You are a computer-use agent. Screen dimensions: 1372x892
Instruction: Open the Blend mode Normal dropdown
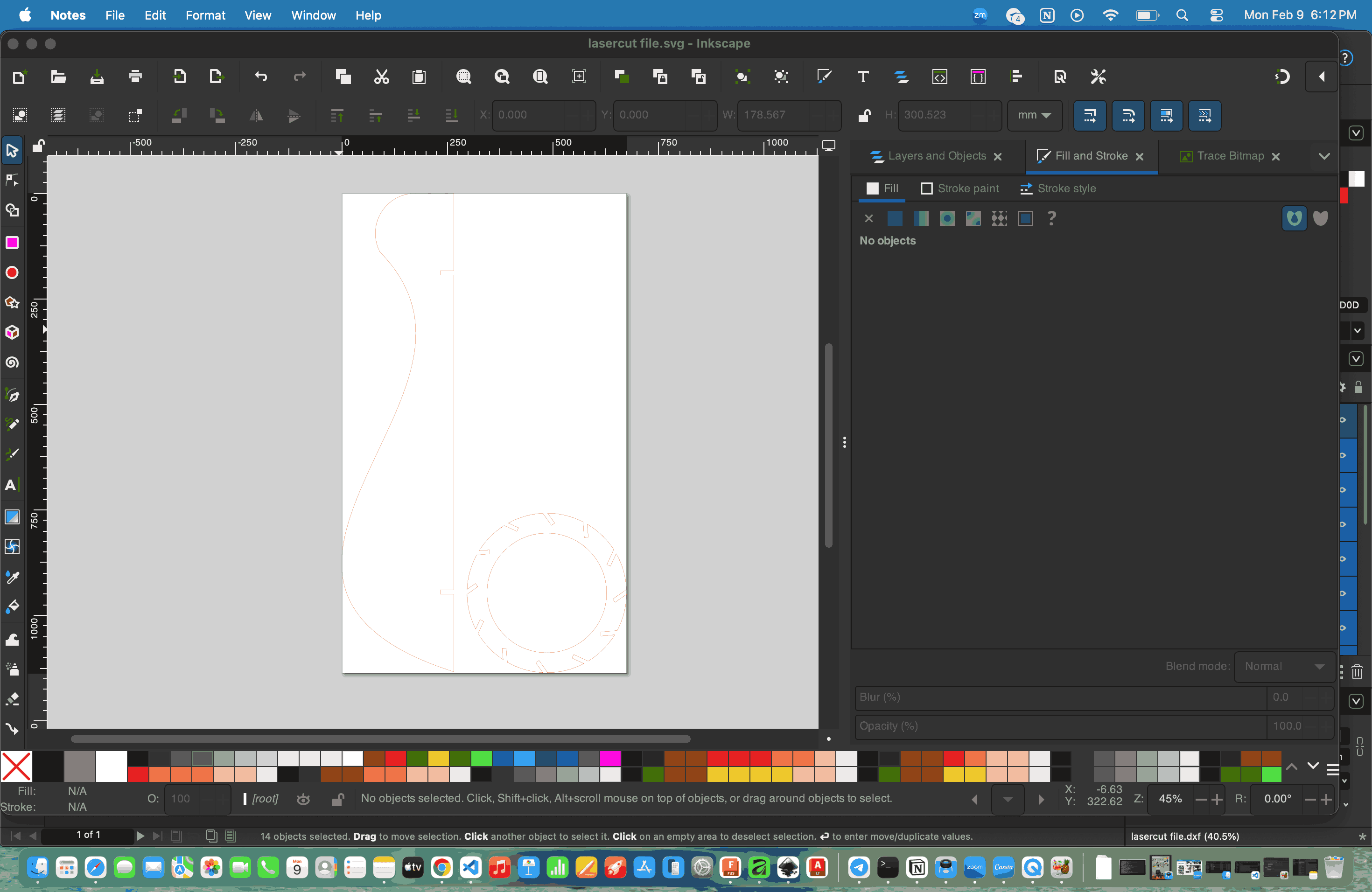[1283, 667]
